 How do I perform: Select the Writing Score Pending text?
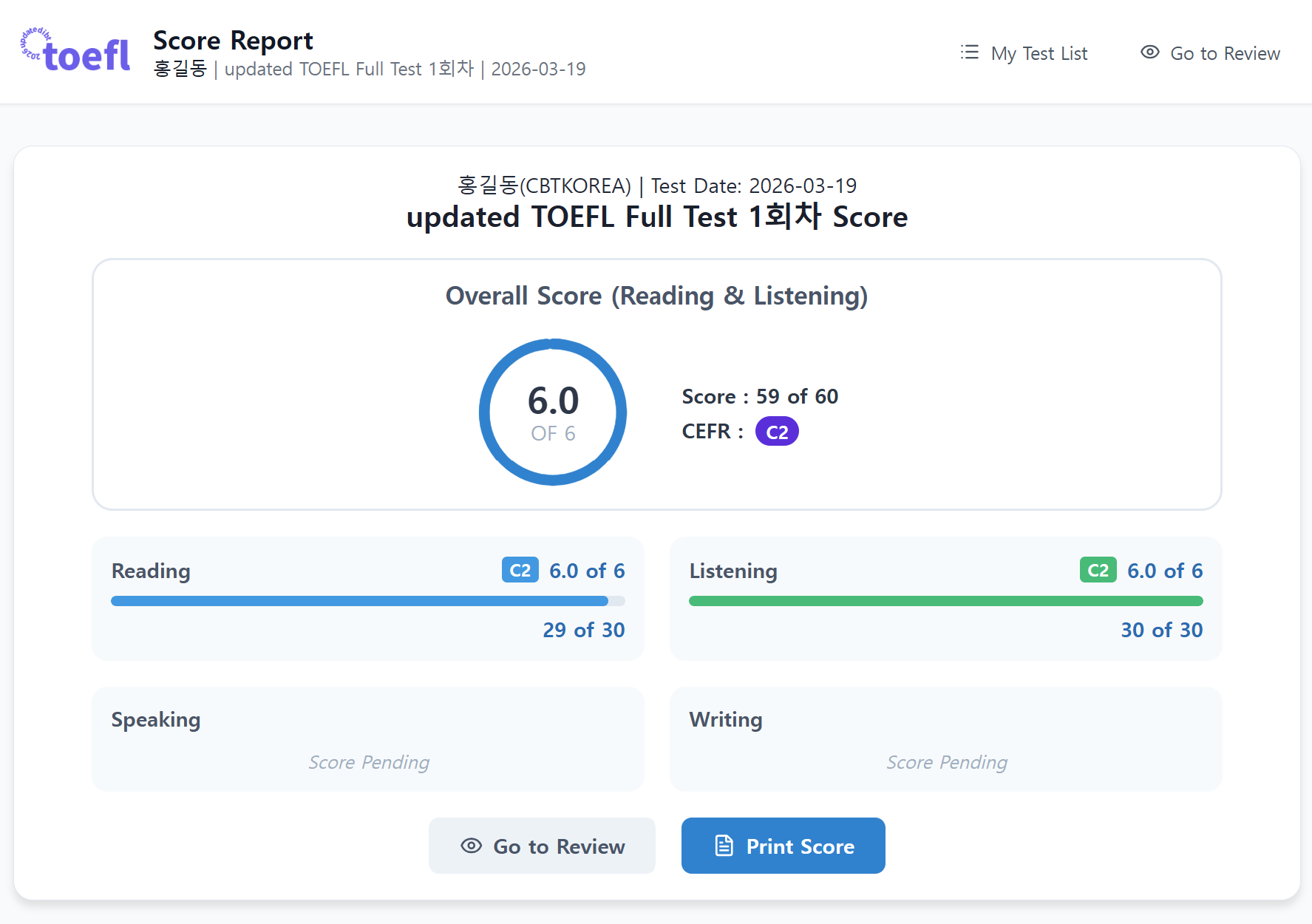(947, 762)
